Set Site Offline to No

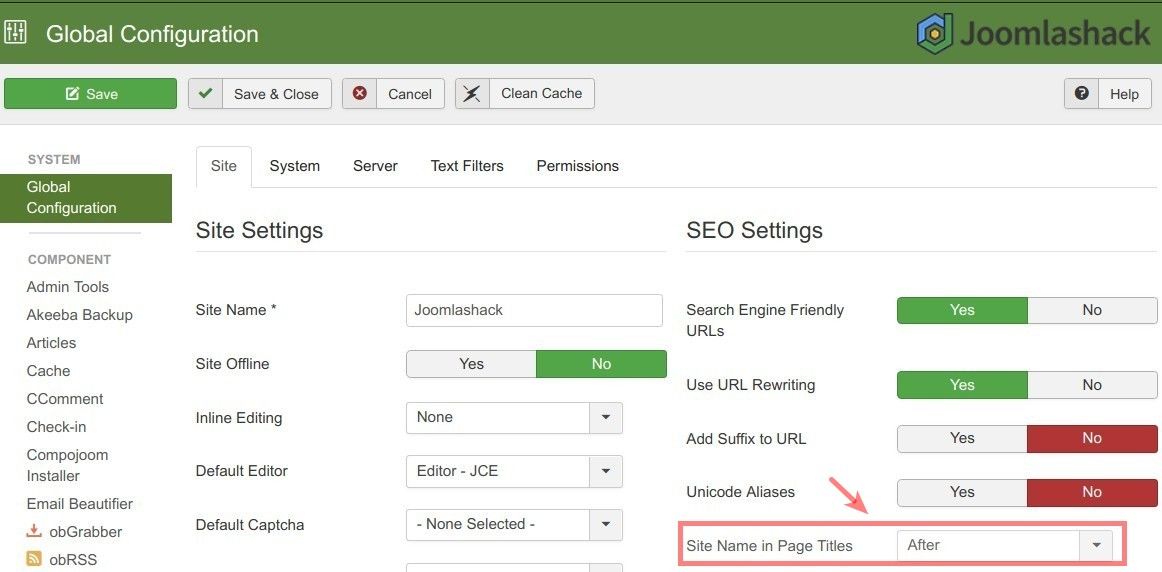pos(601,364)
